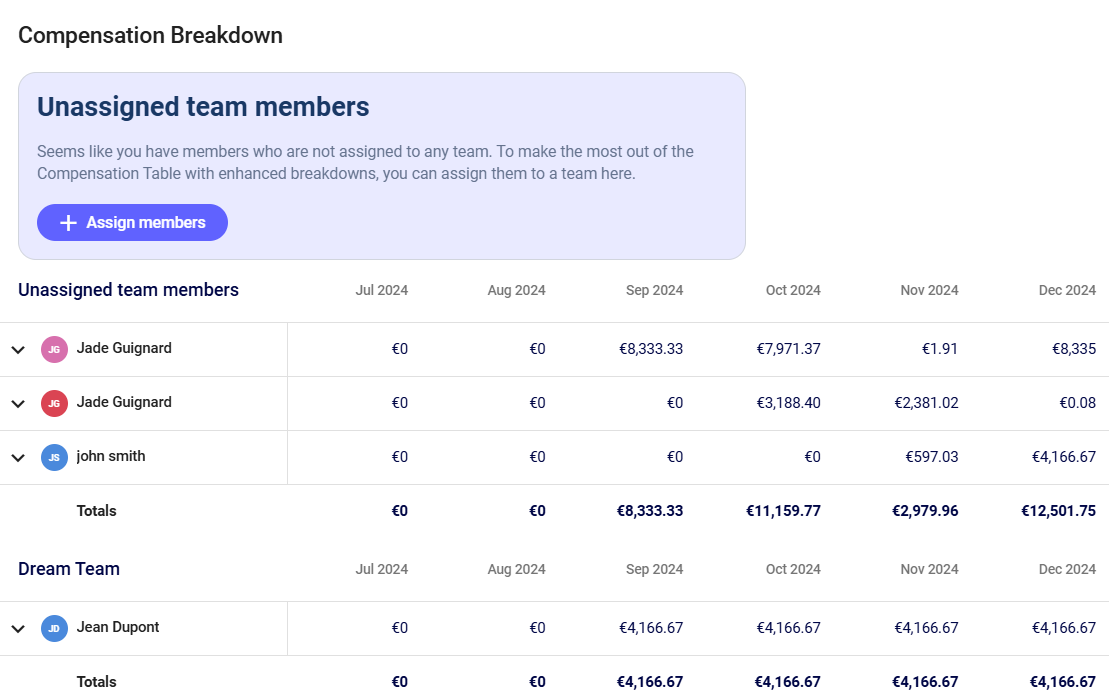Click the Jean Dupont name
The height and width of the screenshot is (697, 1109).
pos(118,627)
